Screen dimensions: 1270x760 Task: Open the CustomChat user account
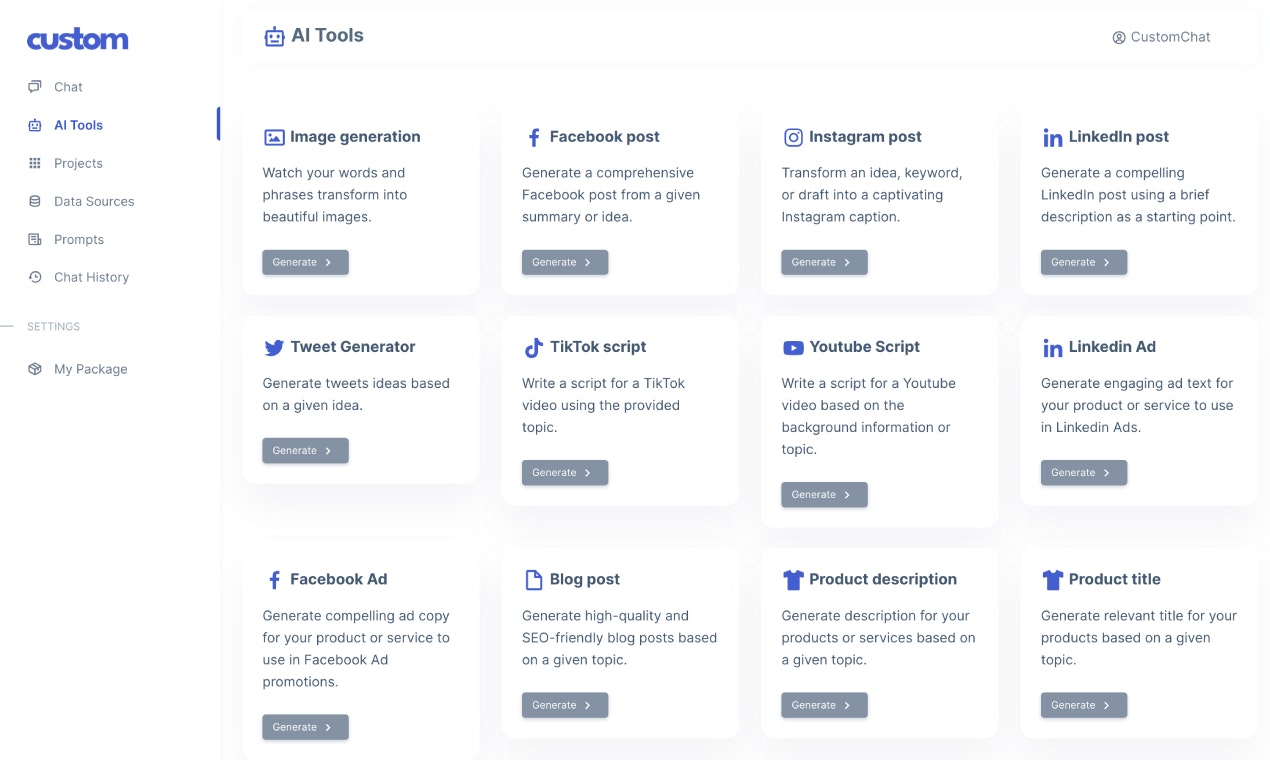tap(1161, 37)
